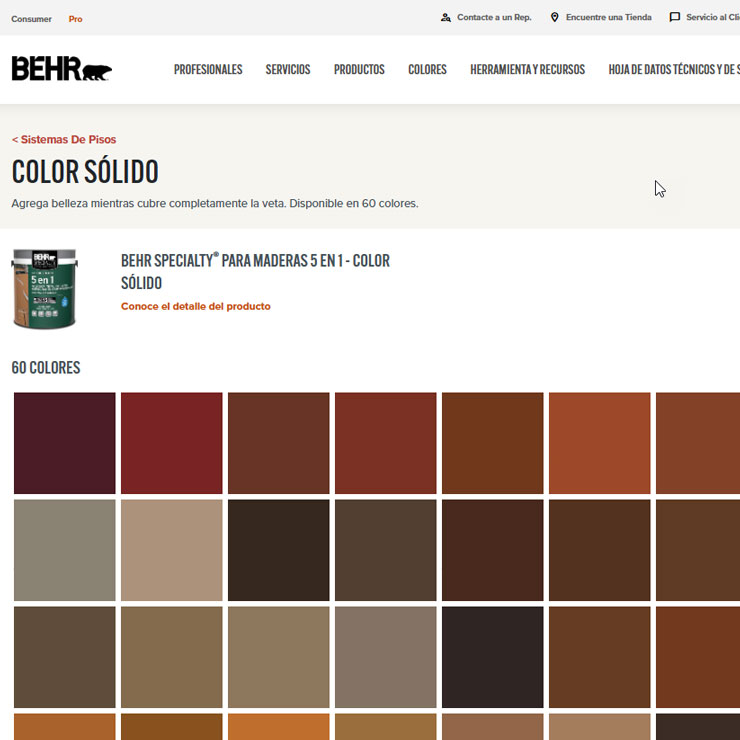Switch to the Consumer site
Screen dimensions: 740x740
point(31,19)
